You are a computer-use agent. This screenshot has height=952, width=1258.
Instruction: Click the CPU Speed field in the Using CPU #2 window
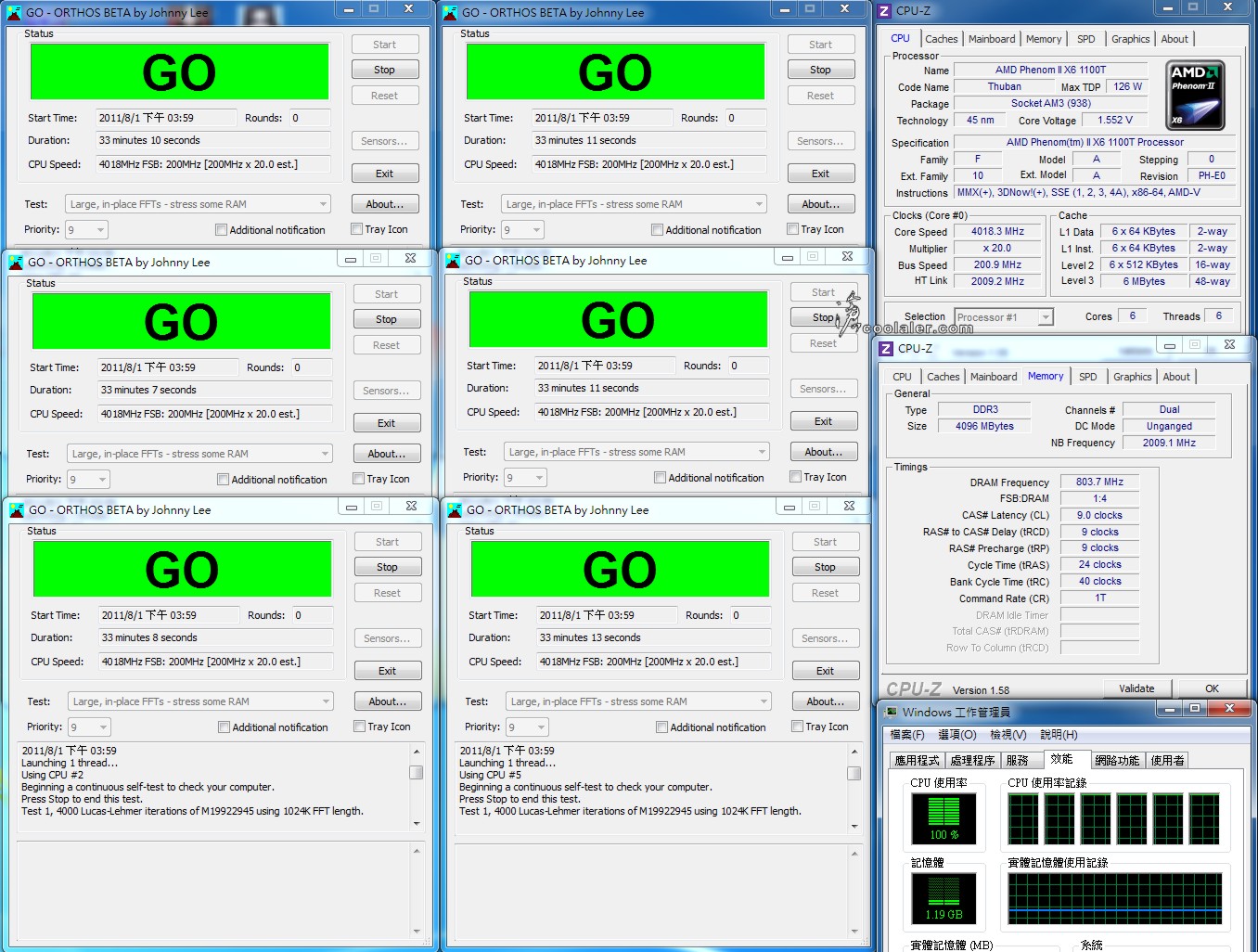click(216, 662)
